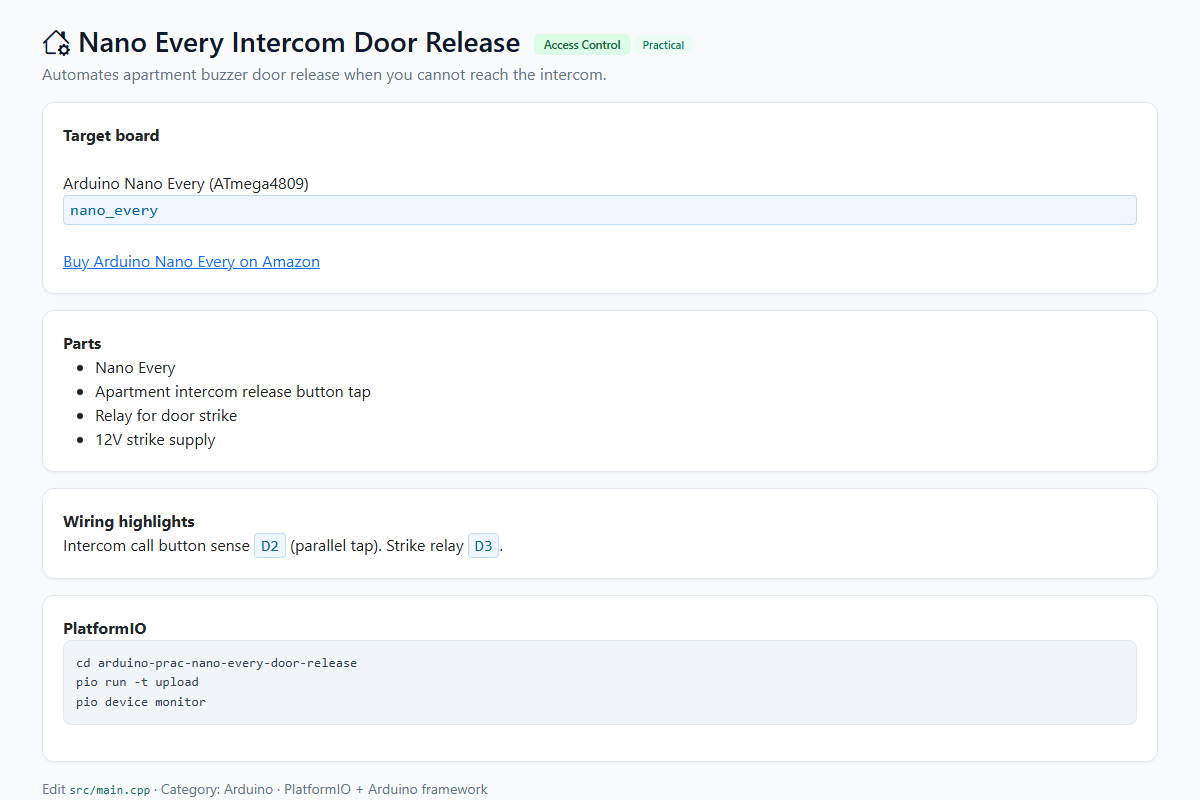1200x800 pixels.
Task: Click 'cd arduino-prac-nano-every-door-release' line
Action: [x=216, y=663]
